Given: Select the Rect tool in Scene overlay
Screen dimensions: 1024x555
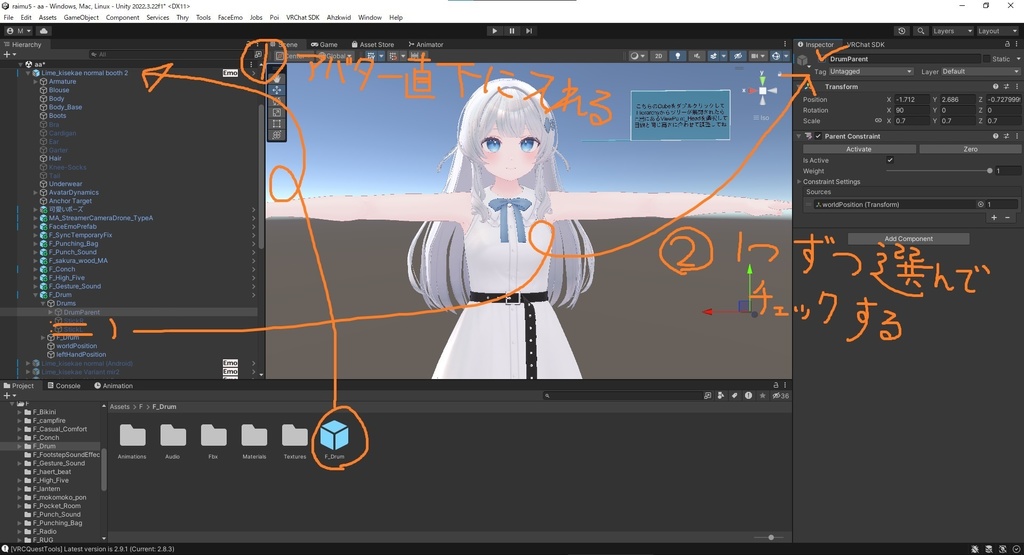Looking at the screenshot, I should click(x=277, y=123).
